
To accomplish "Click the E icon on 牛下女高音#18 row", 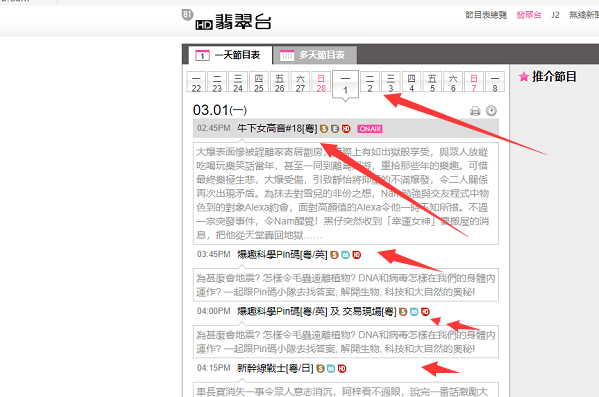I will (x=335, y=129).
